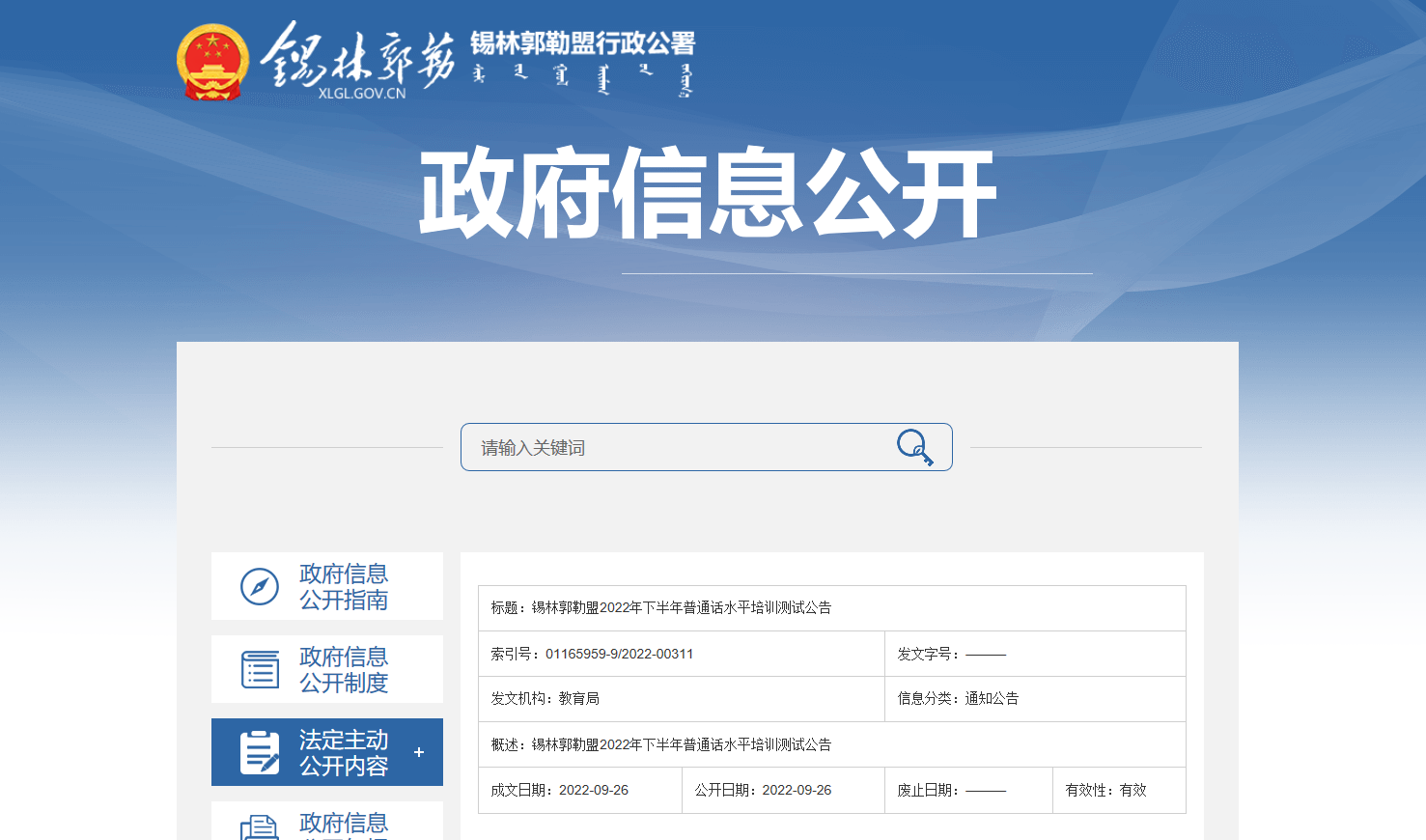The width and height of the screenshot is (1426, 840).
Task: Expand the 法定主动公开内容 plus sign
Action: [419, 752]
